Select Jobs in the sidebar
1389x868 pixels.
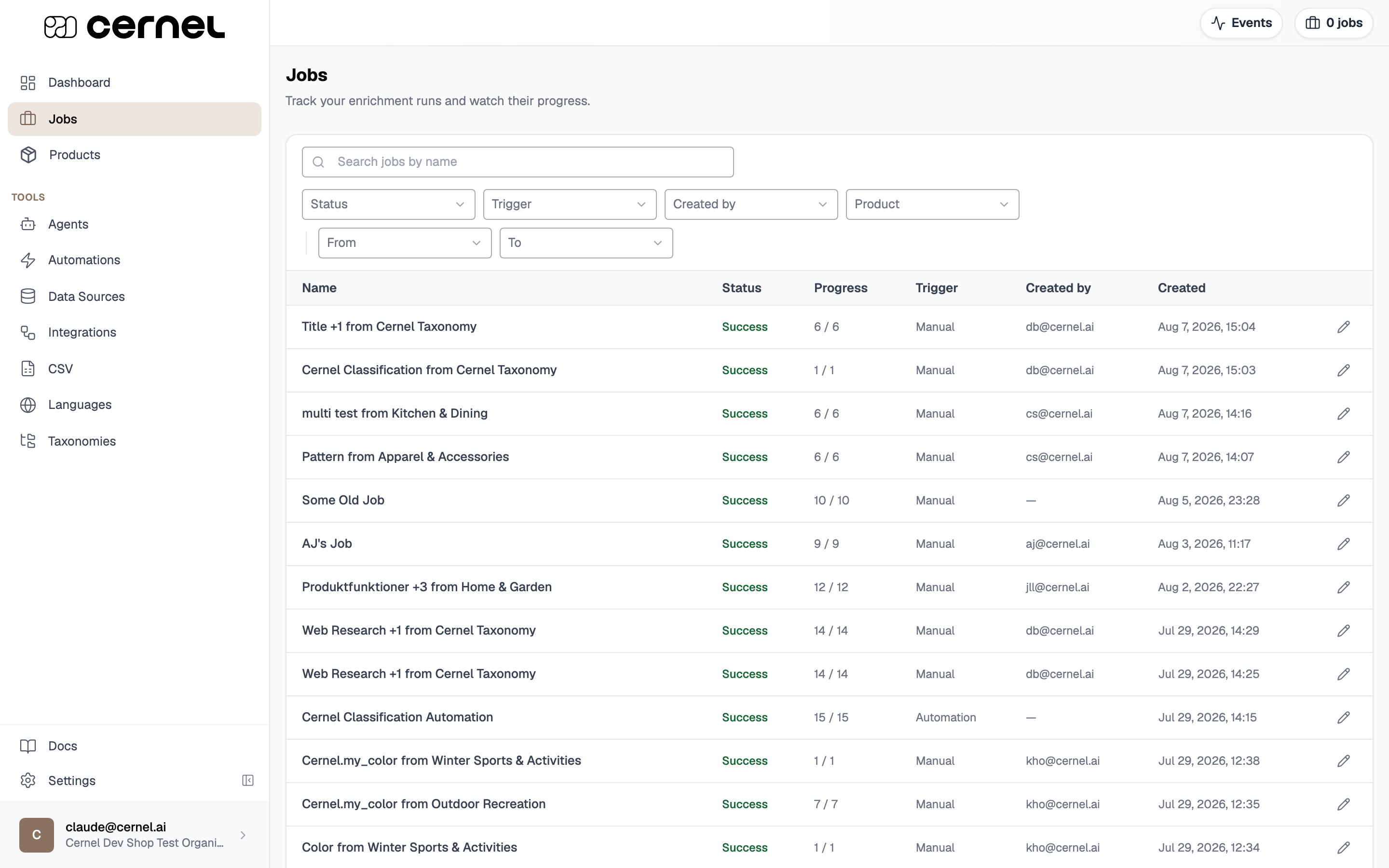point(134,119)
